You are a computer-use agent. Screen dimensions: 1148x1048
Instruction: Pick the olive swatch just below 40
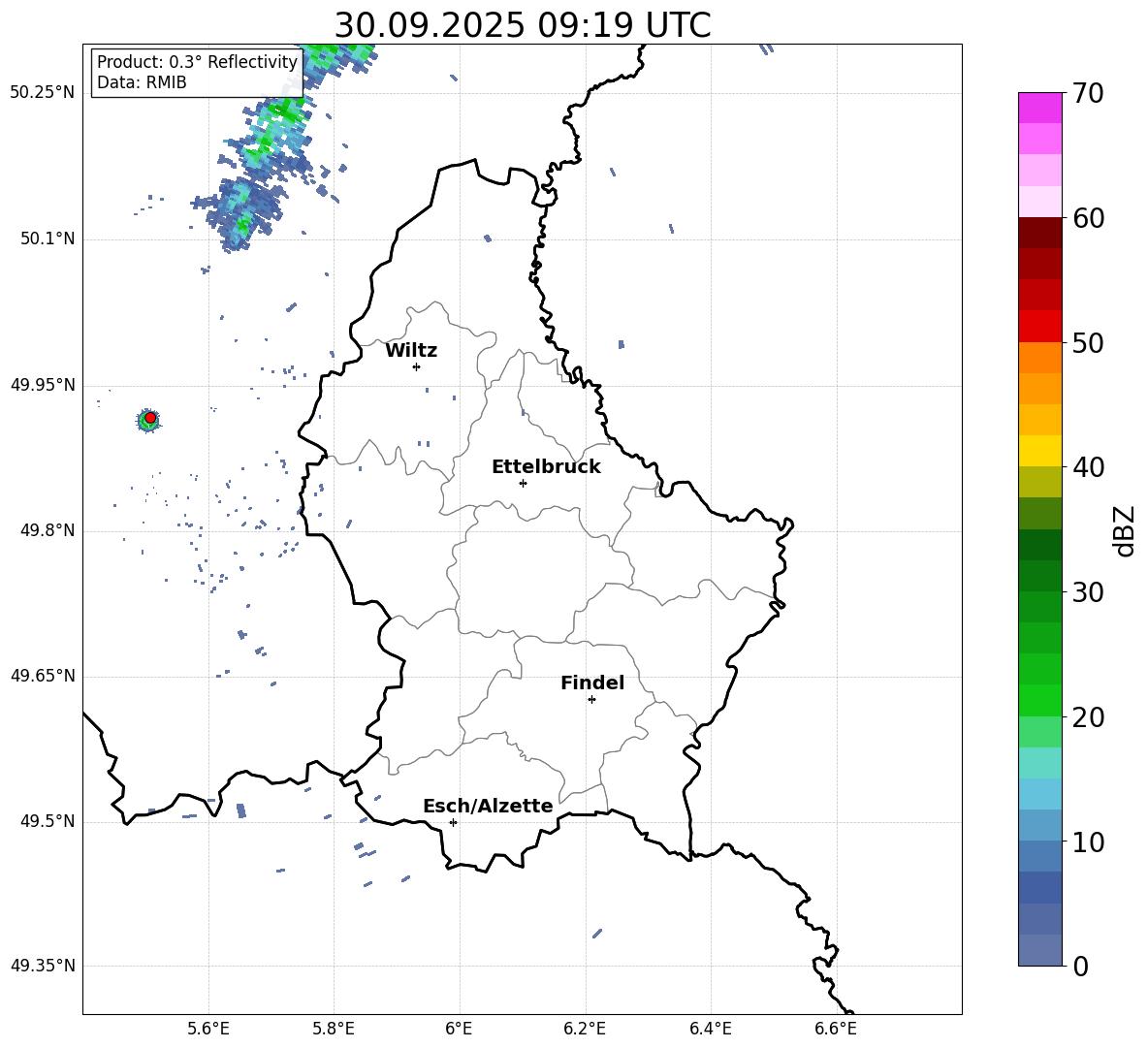click(x=1039, y=482)
